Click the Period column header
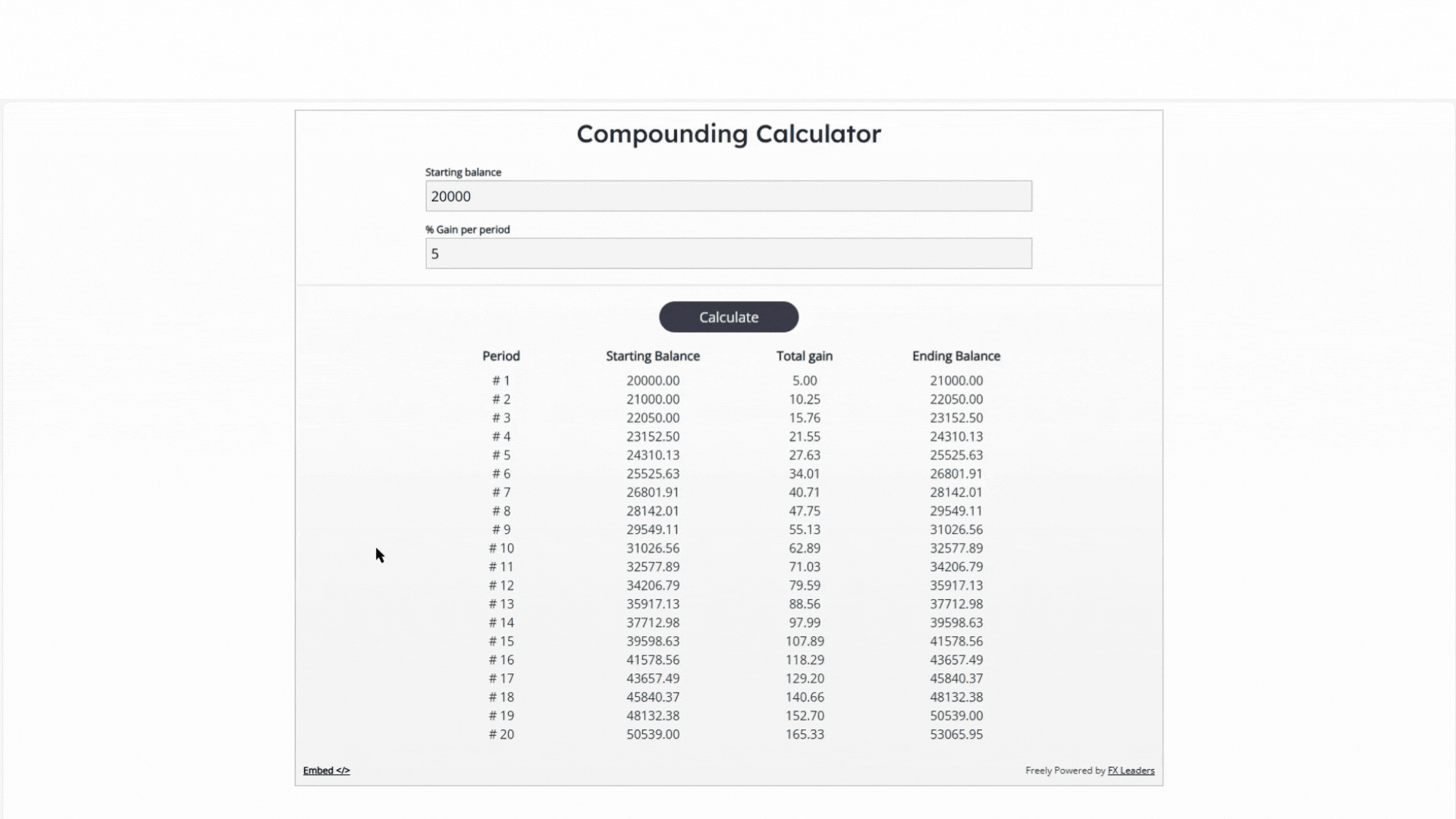The width and height of the screenshot is (1456, 819). [x=500, y=356]
